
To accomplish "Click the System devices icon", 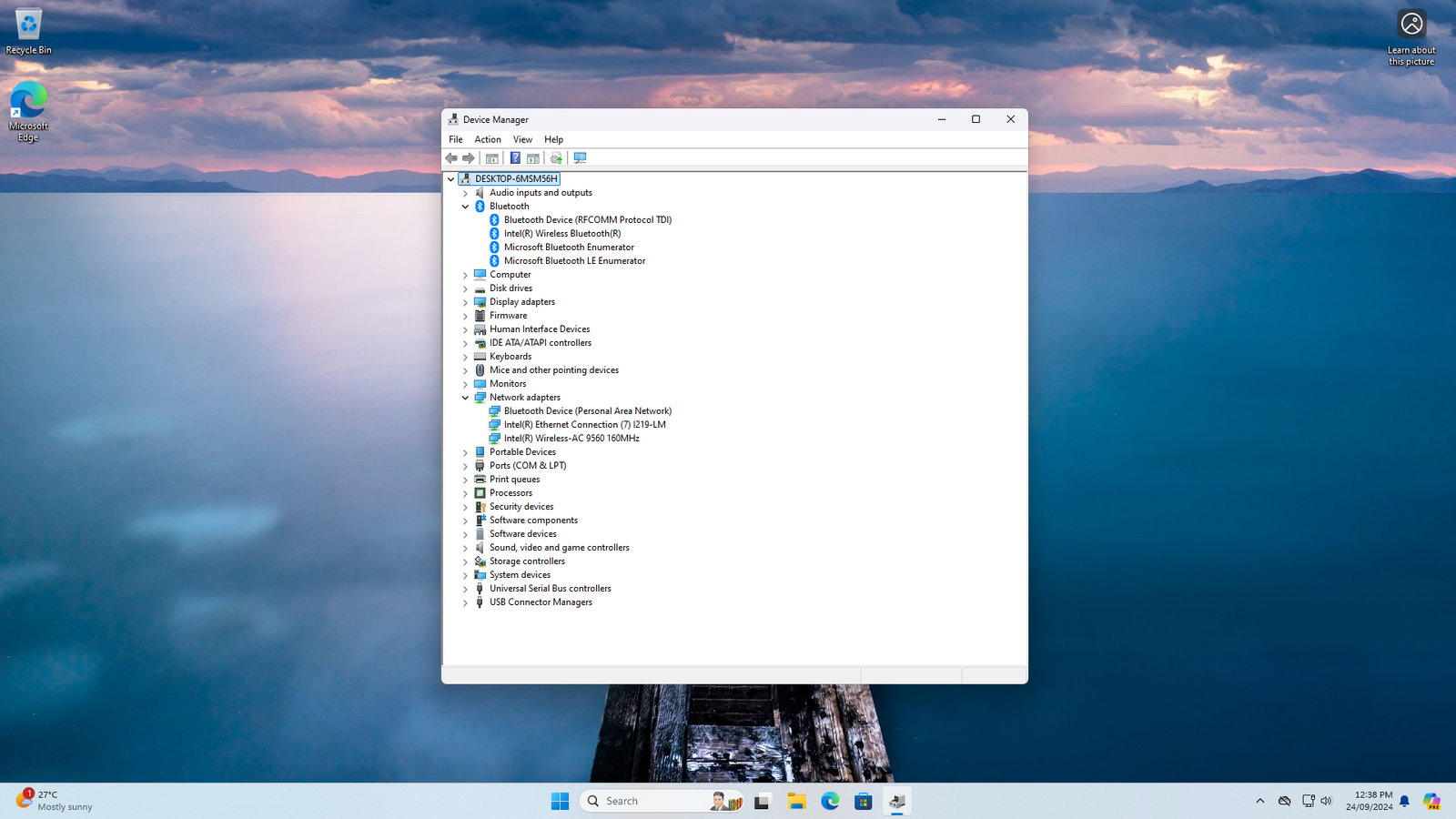I will (480, 575).
